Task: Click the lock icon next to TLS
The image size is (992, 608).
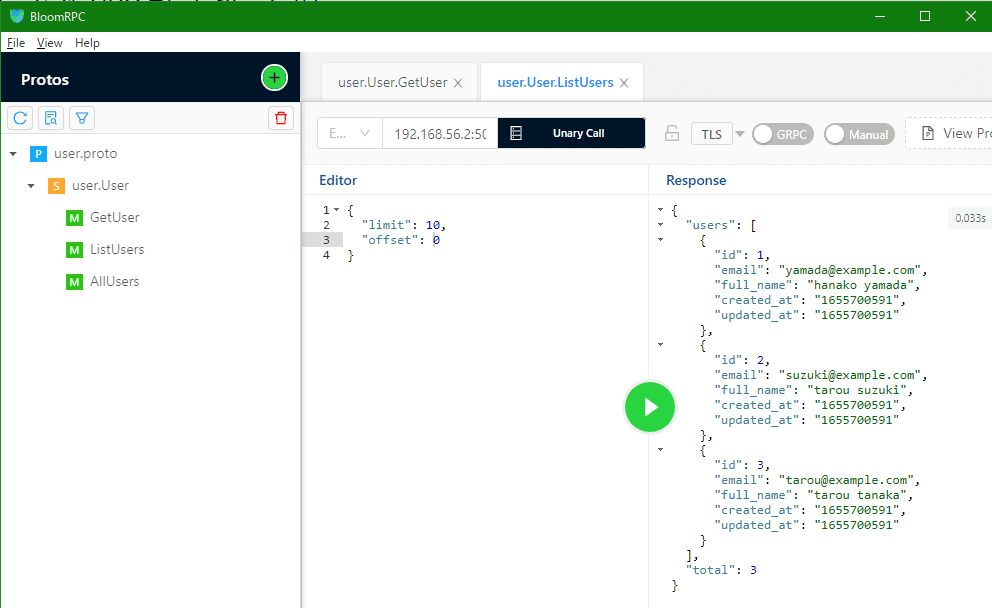Action: pyautogui.click(x=671, y=133)
